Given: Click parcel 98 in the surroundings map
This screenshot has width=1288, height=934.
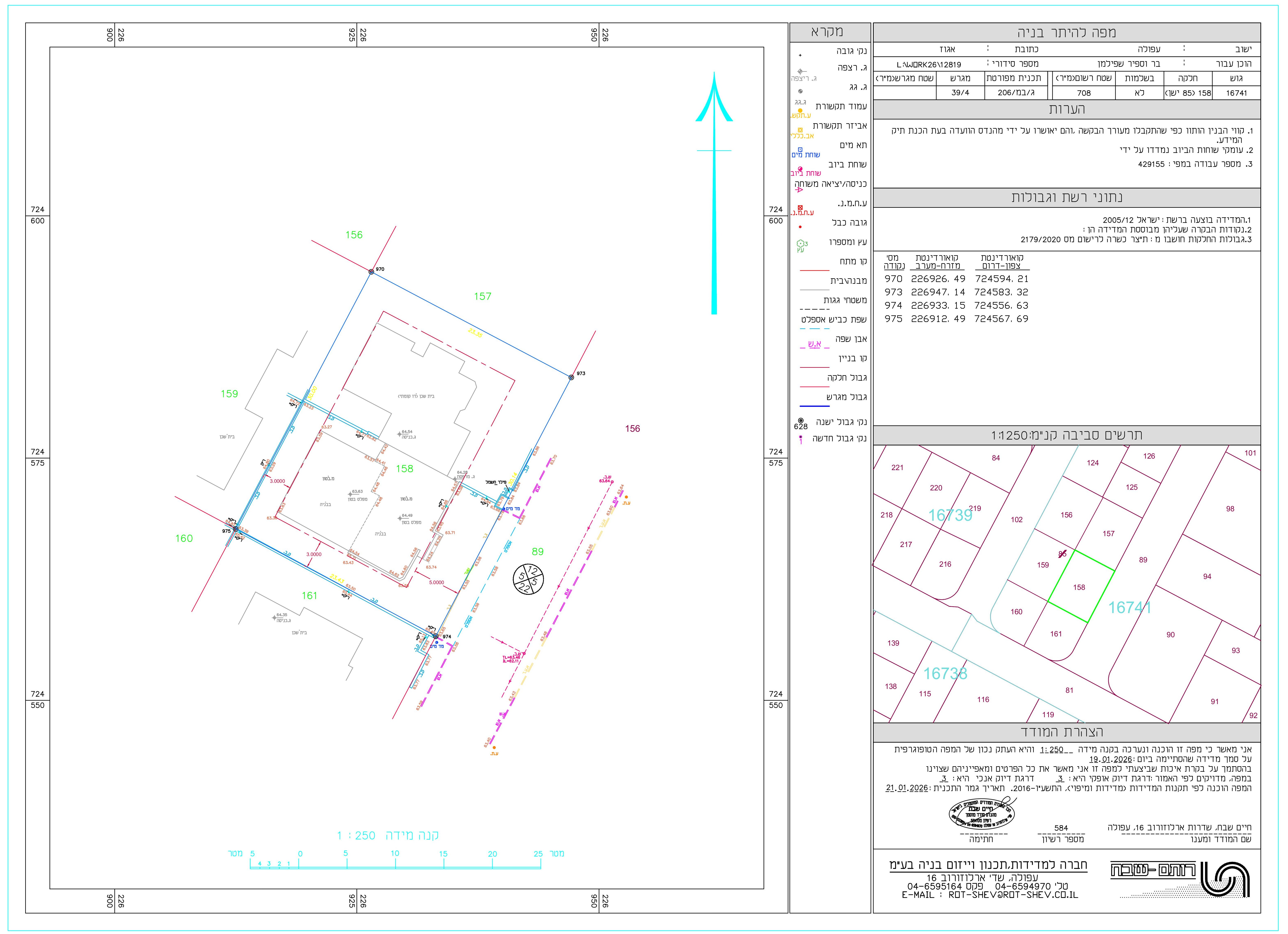Looking at the screenshot, I should pos(1230,509).
